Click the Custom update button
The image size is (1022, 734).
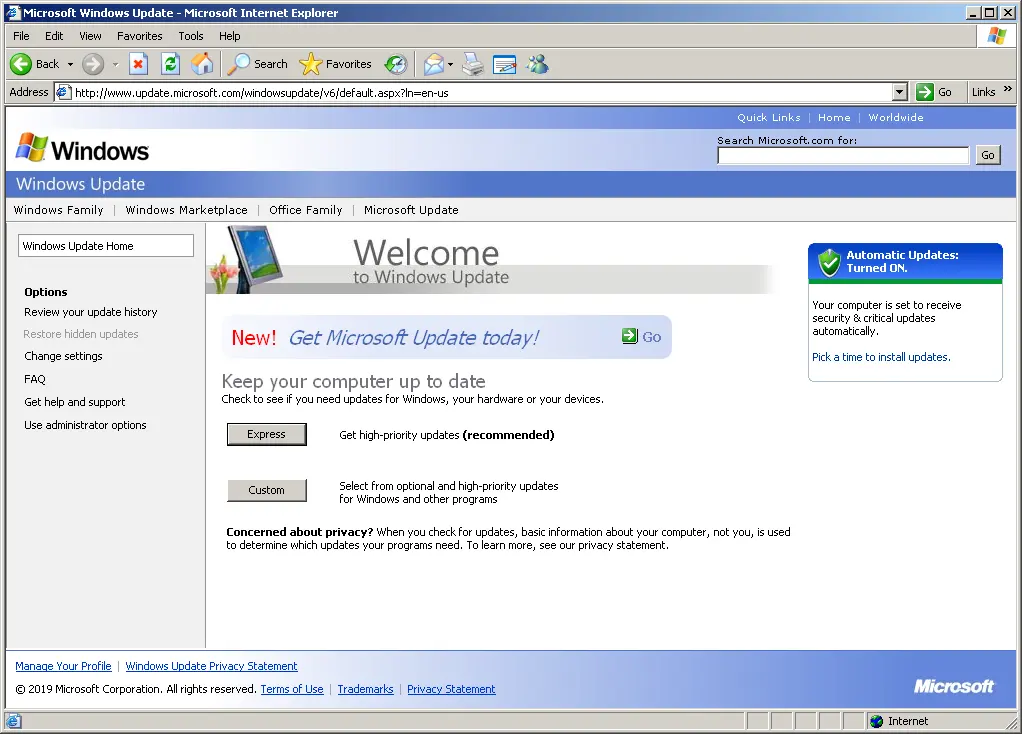(x=267, y=490)
